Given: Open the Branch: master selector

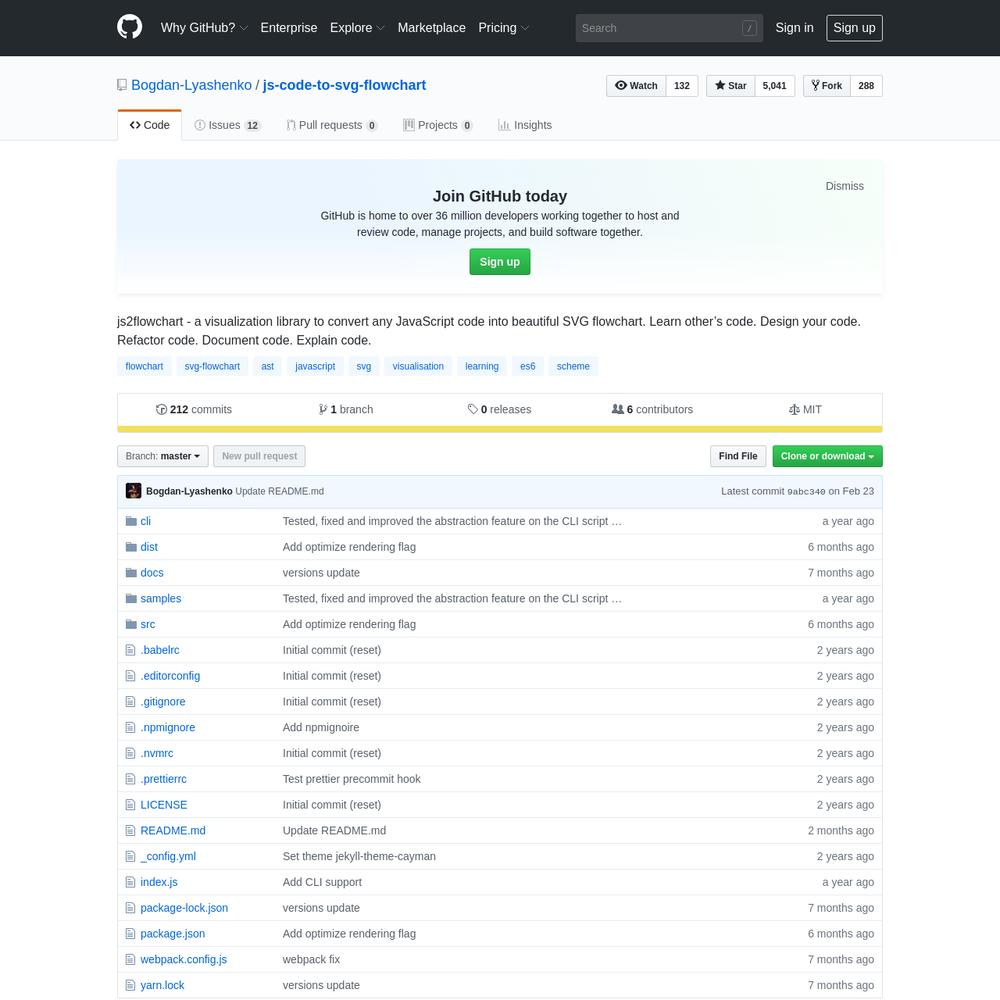Looking at the screenshot, I should click(x=163, y=456).
